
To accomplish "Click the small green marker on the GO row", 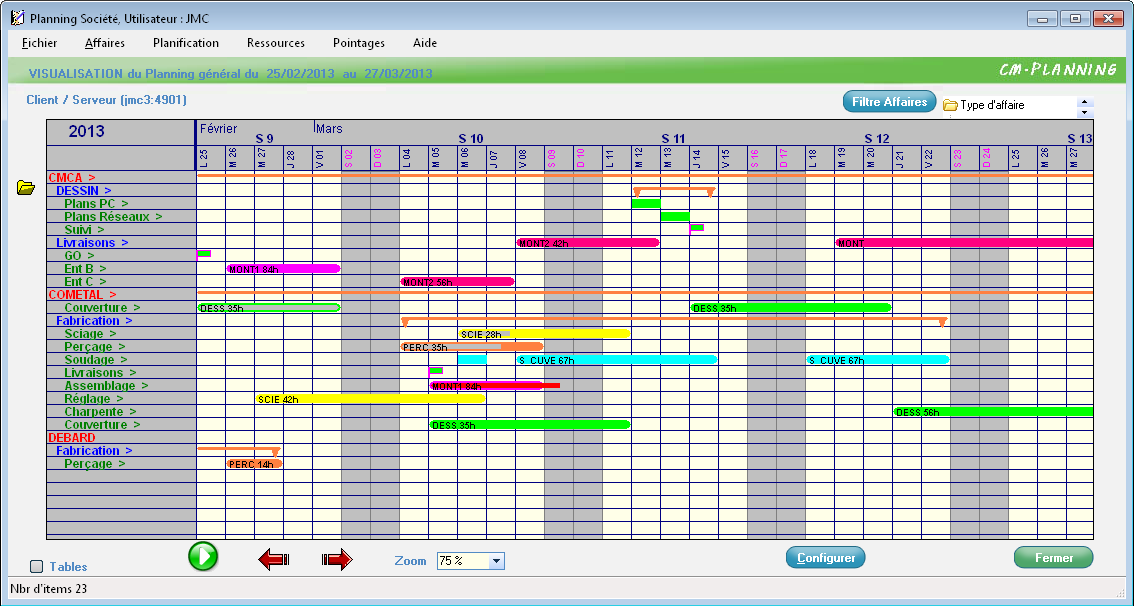I will (x=204, y=254).
